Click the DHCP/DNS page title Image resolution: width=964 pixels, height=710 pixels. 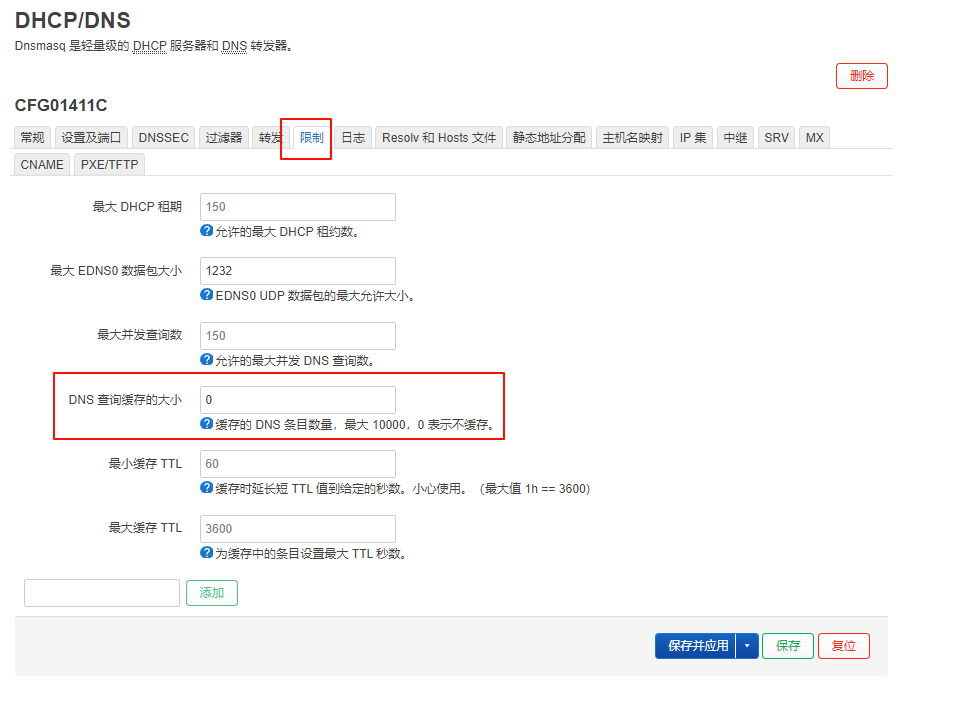(73, 20)
